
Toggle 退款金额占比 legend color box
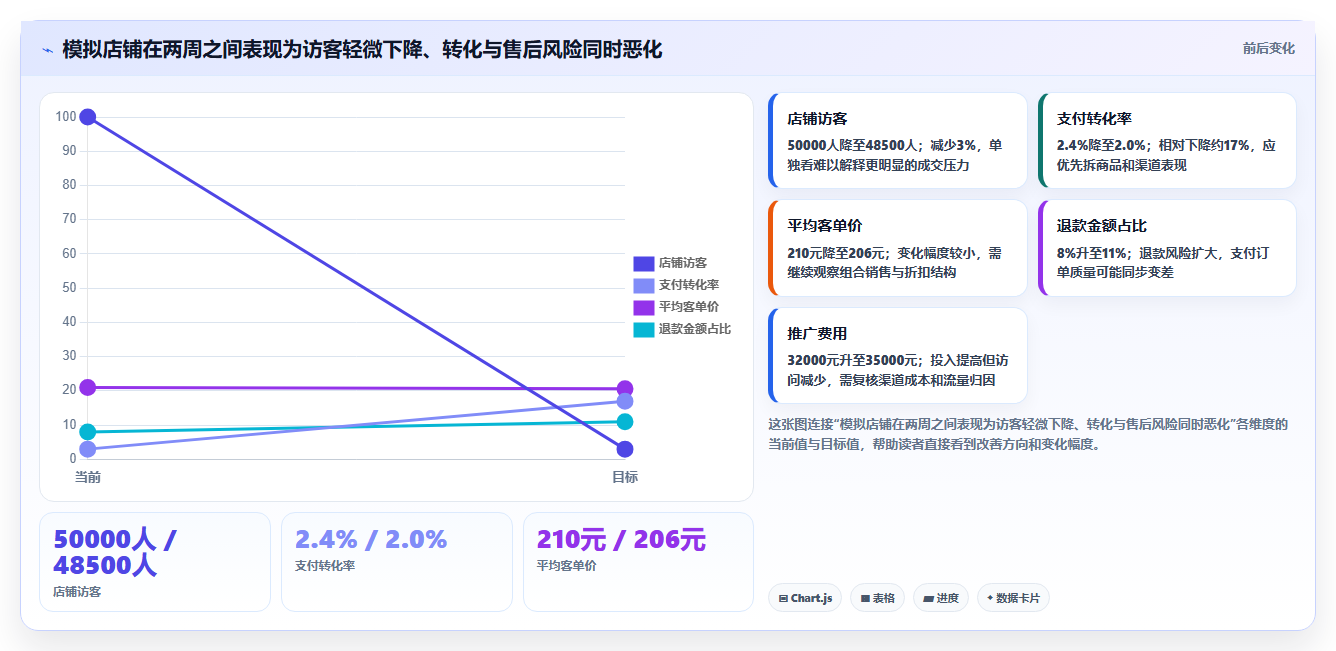(644, 329)
